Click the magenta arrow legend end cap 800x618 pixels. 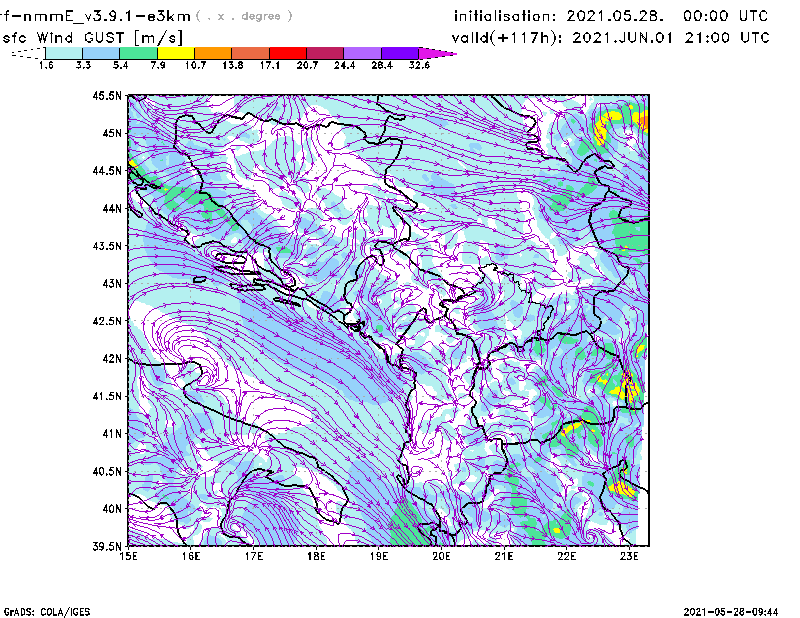(437, 53)
